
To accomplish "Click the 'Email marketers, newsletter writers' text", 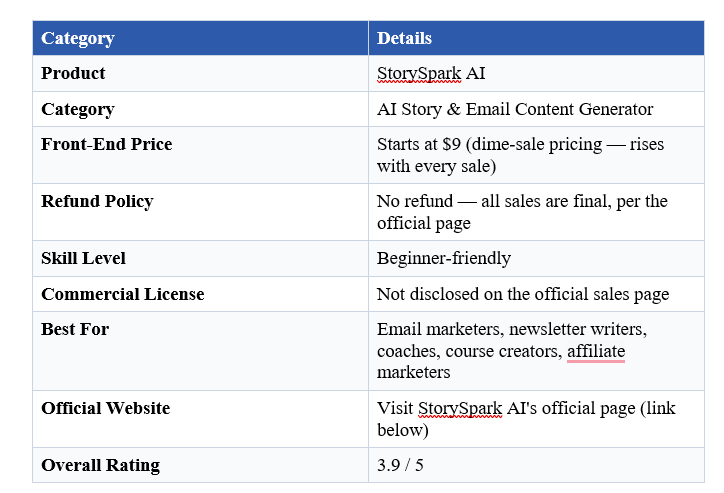I will point(512,329).
